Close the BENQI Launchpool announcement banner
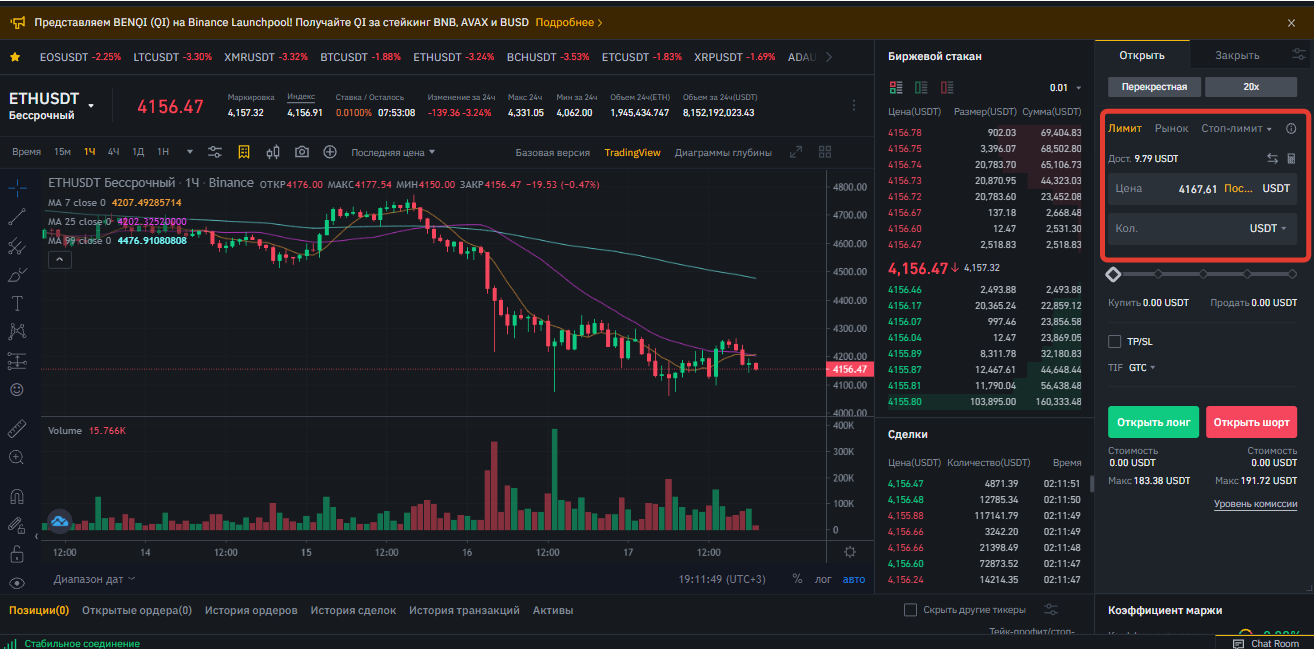 click(x=1291, y=22)
